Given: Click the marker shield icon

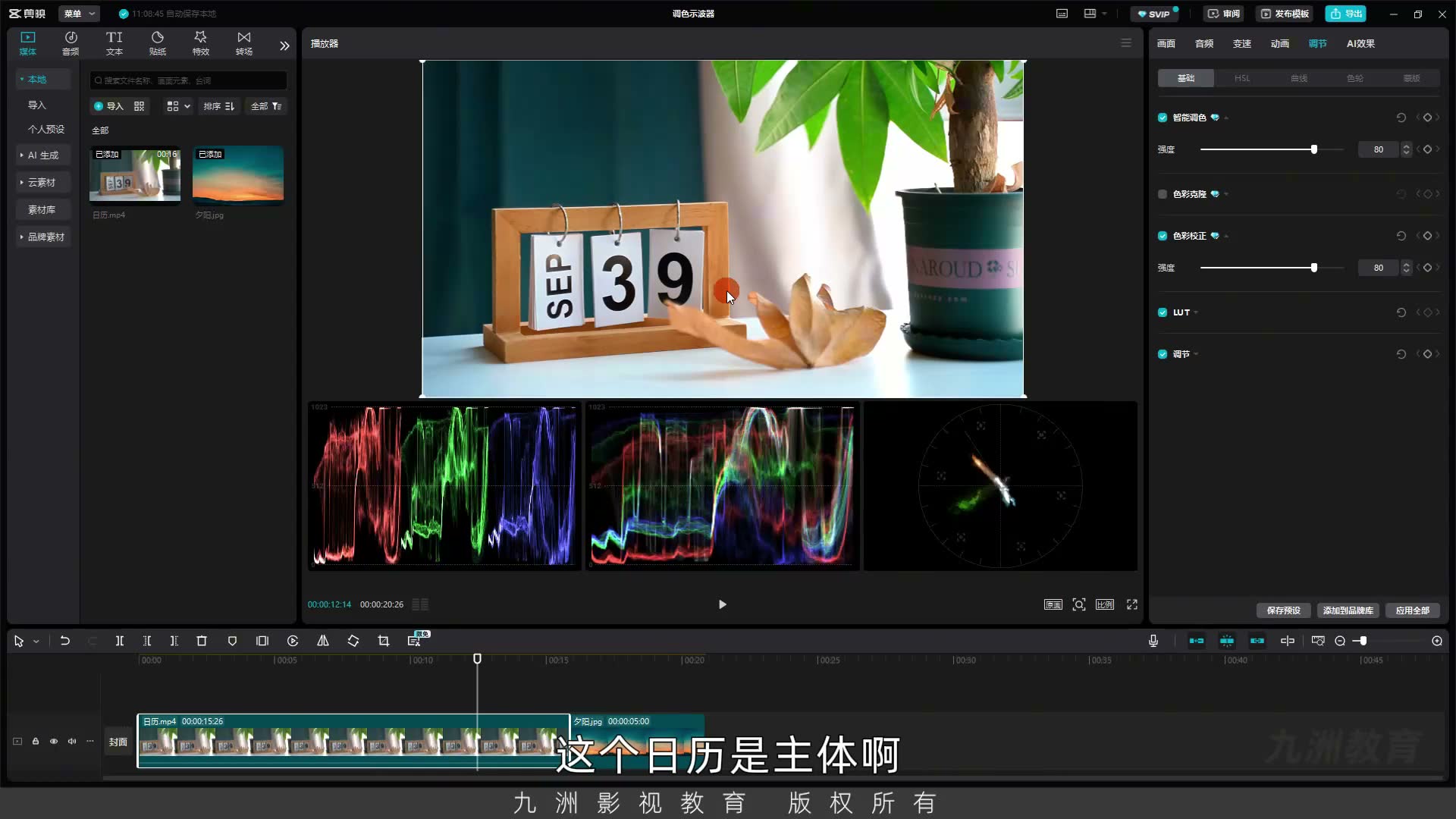Looking at the screenshot, I should [x=232, y=641].
